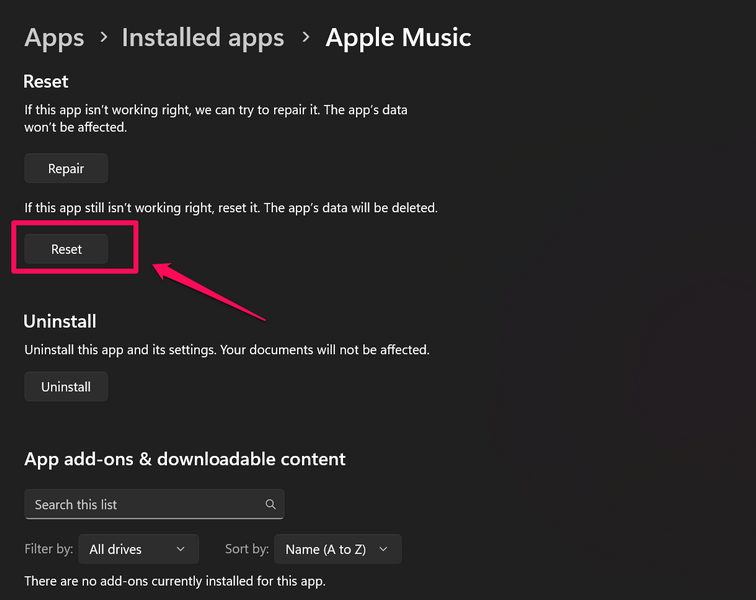
Task: Click the chevron before Apple Music
Action: (305, 38)
